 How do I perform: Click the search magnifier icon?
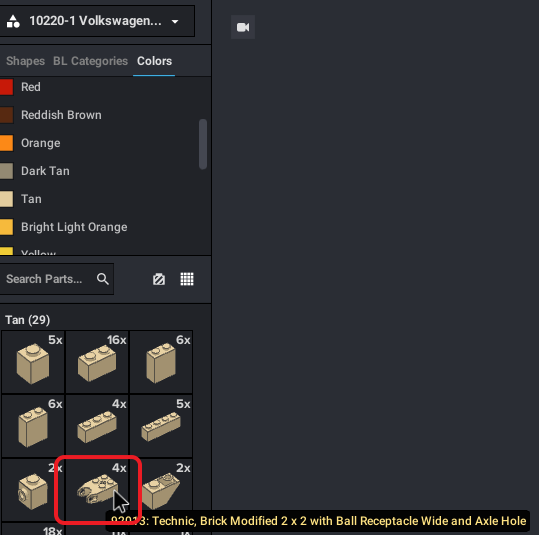pos(102,279)
